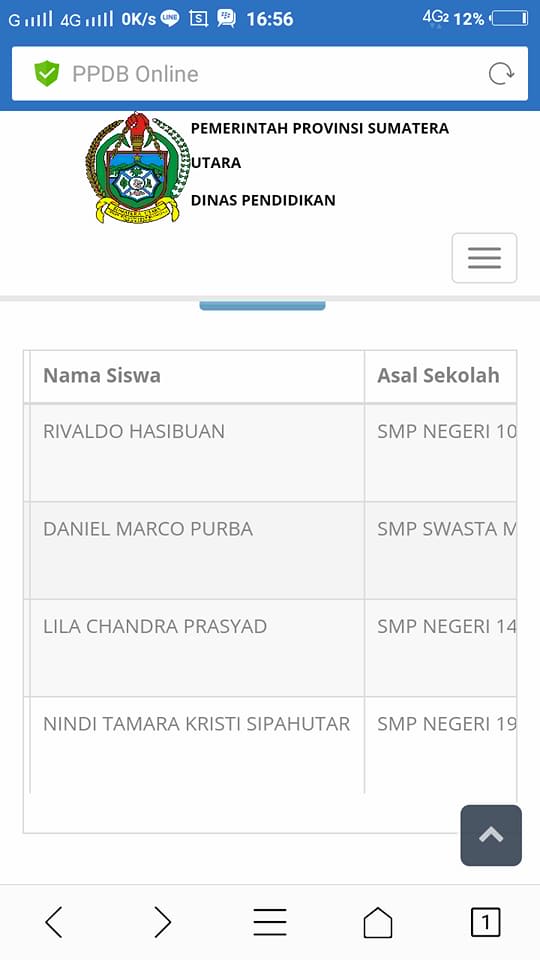This screenshot has height=960, width=540.
Task: Go forward with the browser forward arrow
Action: (x=162, y=922)
